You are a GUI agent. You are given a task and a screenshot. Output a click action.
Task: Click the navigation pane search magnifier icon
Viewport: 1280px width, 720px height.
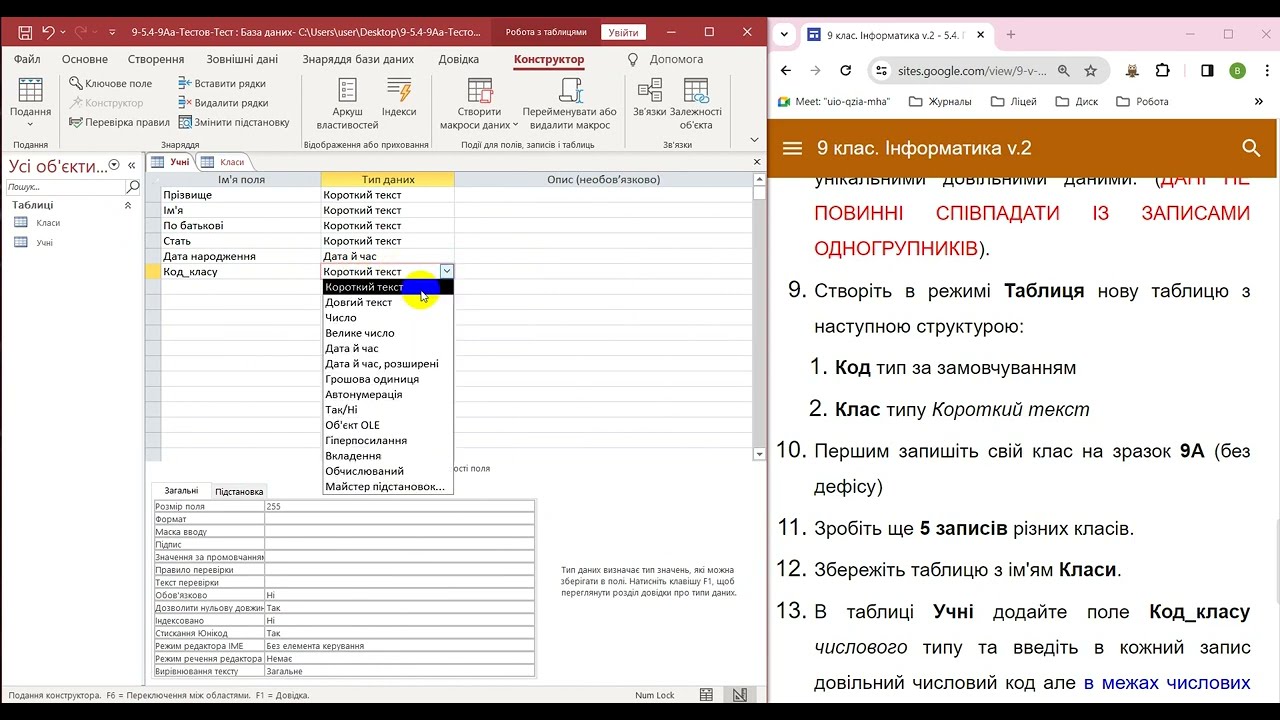tap(133, 187)
